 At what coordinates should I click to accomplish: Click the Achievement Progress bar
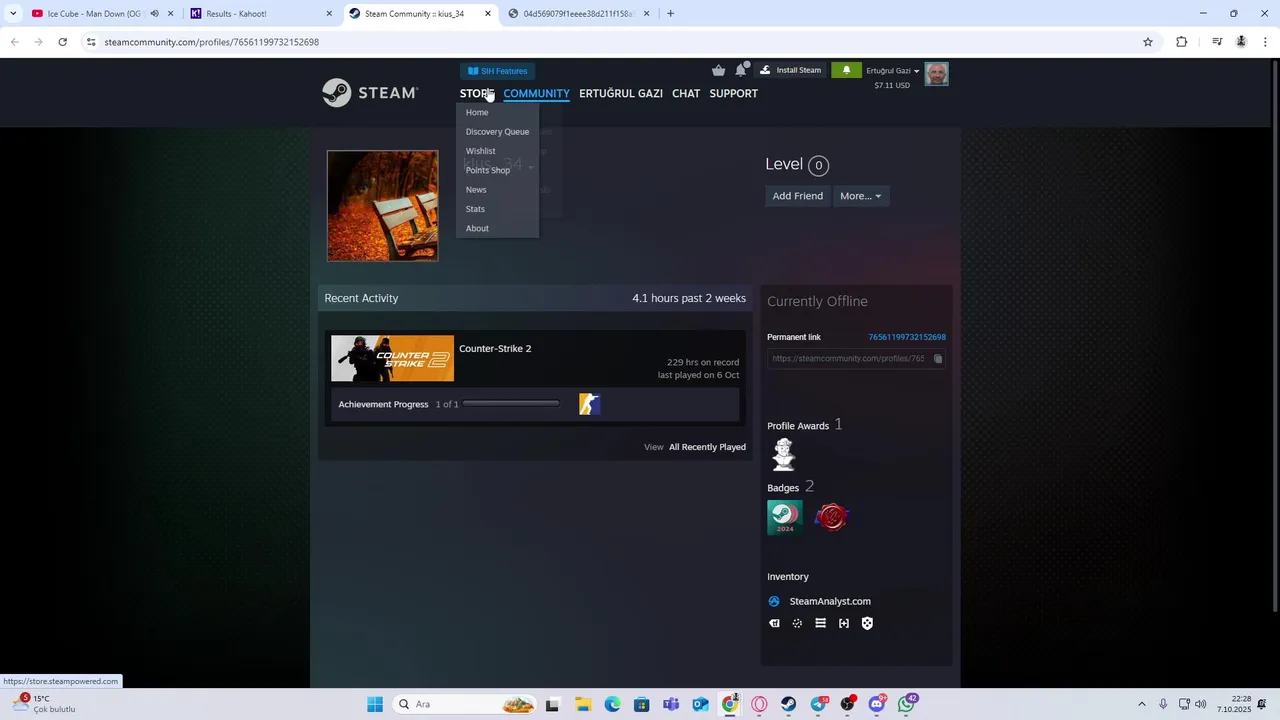[x=511, y=404]
